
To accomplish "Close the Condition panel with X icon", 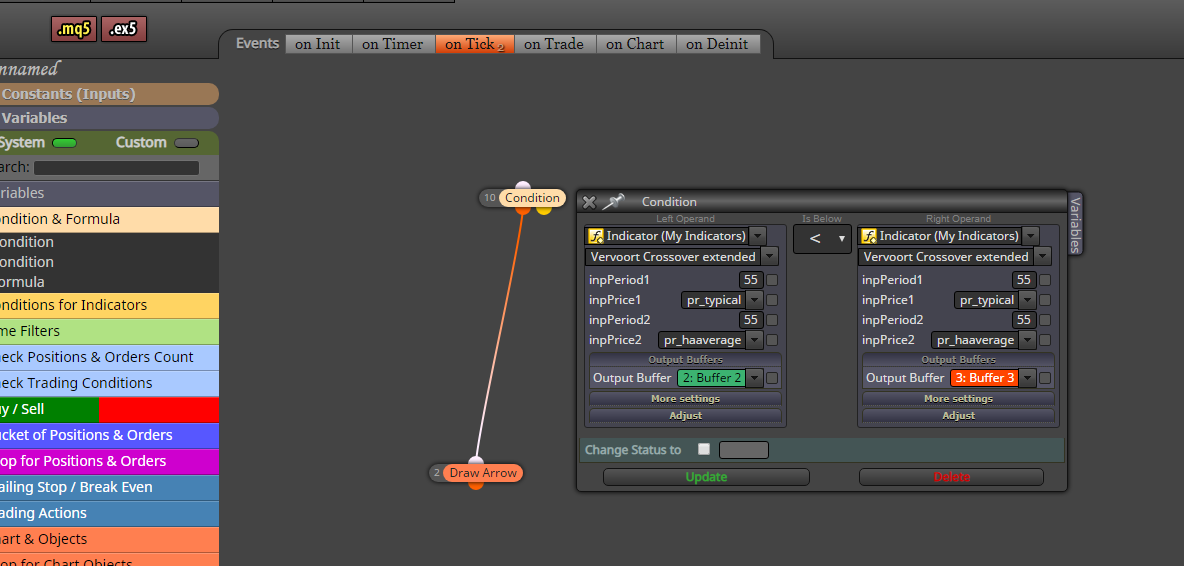I will coord(589,201).
